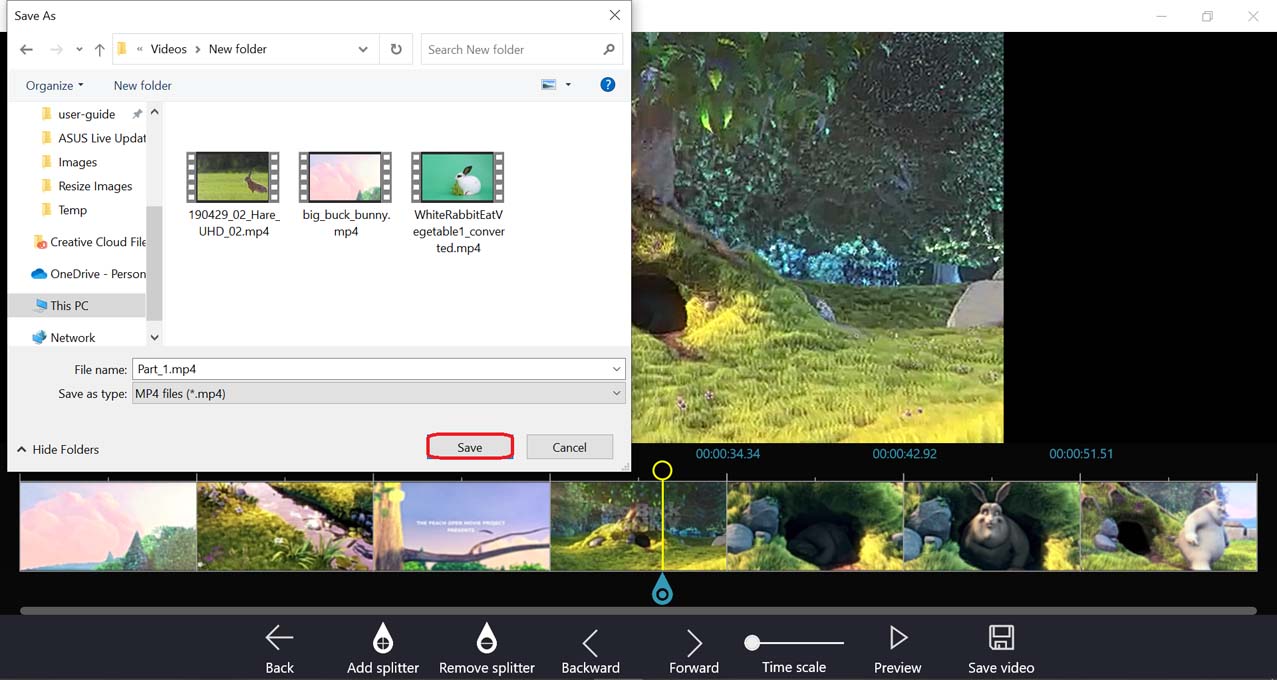Click the Time scale slider handle

pos(752,643)
